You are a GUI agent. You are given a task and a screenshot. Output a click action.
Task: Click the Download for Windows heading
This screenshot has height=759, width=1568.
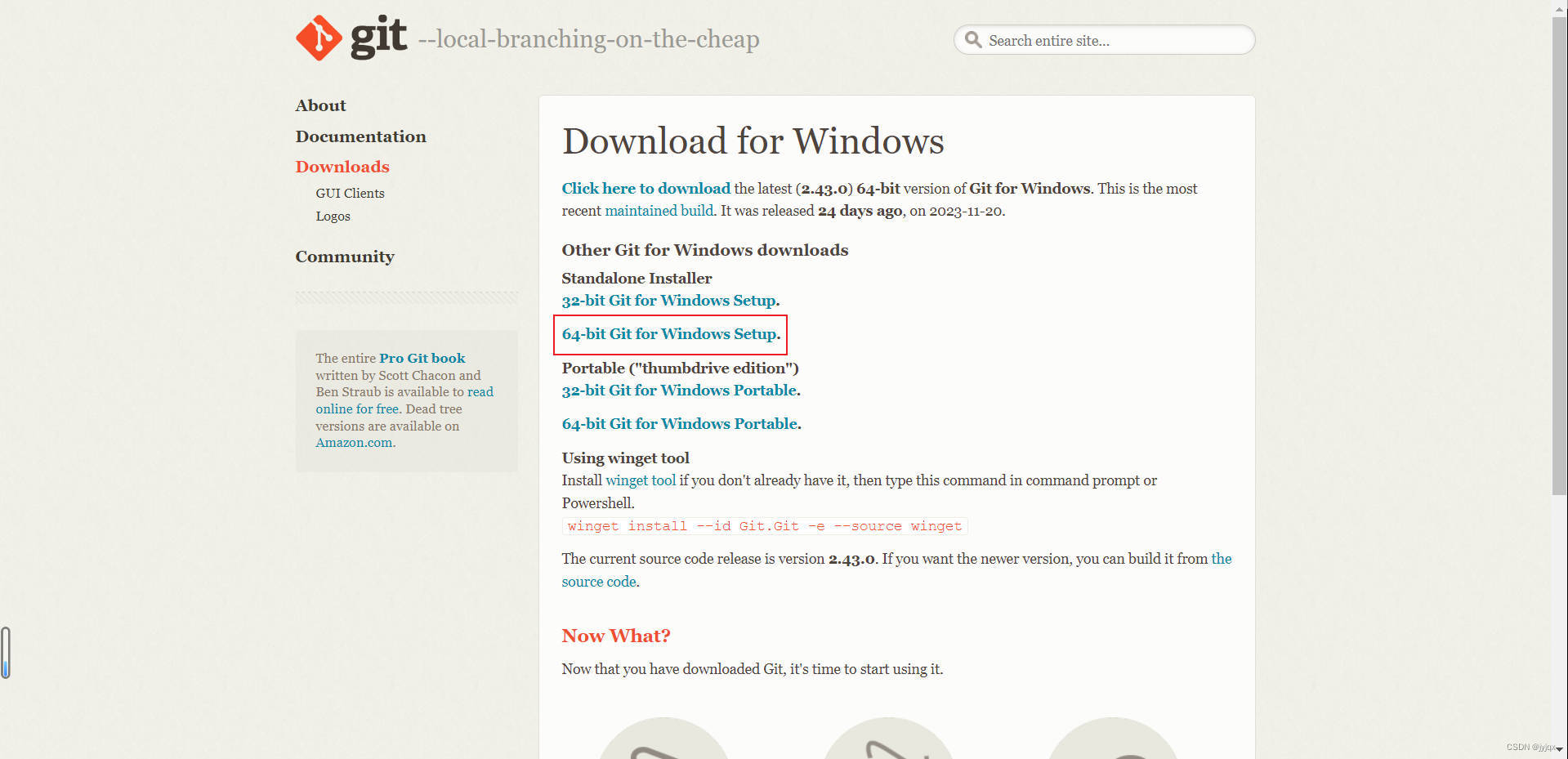753,141
